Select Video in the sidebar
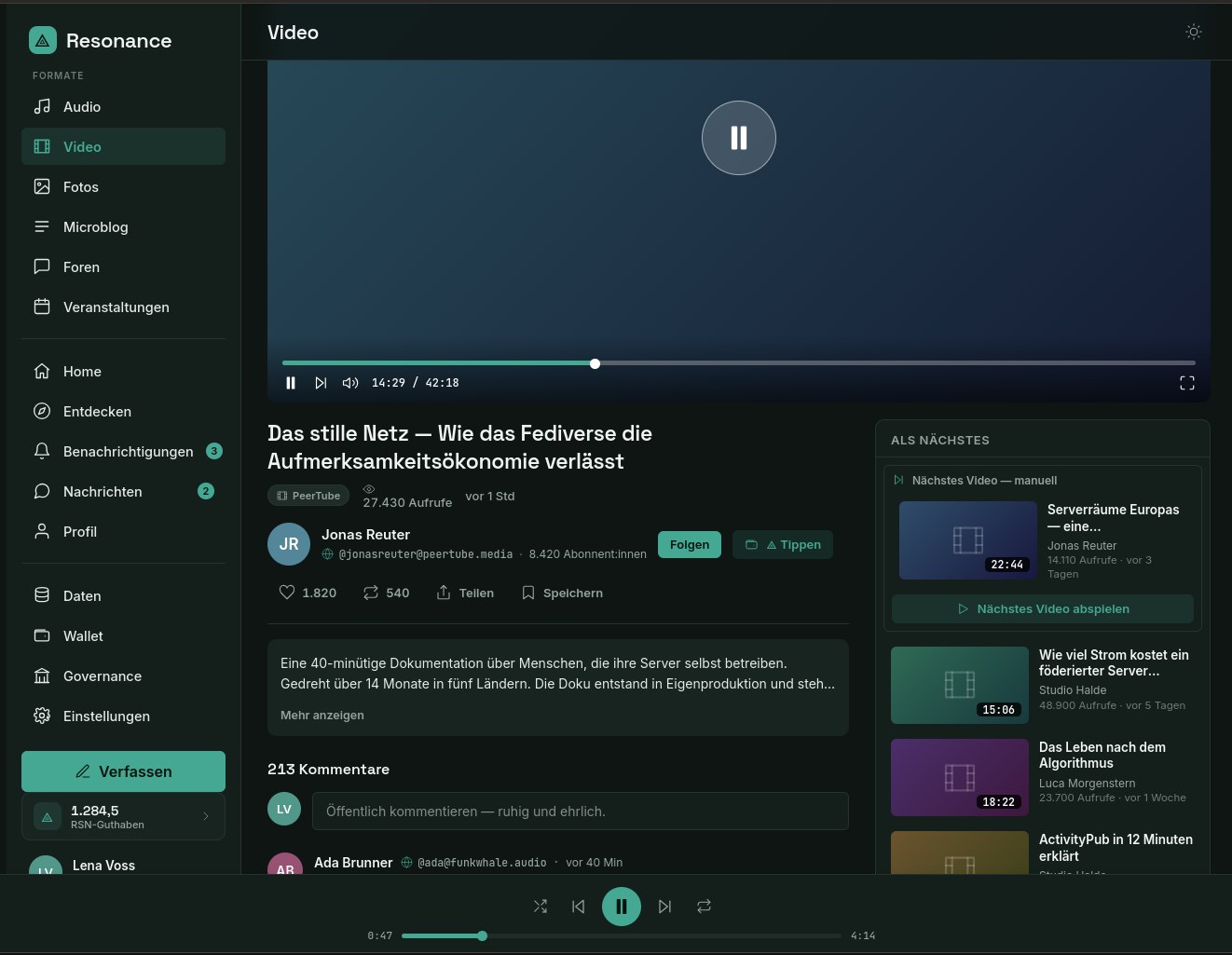Image resolution: width=1232 pixels, height=955 pixels. [123, 147]
